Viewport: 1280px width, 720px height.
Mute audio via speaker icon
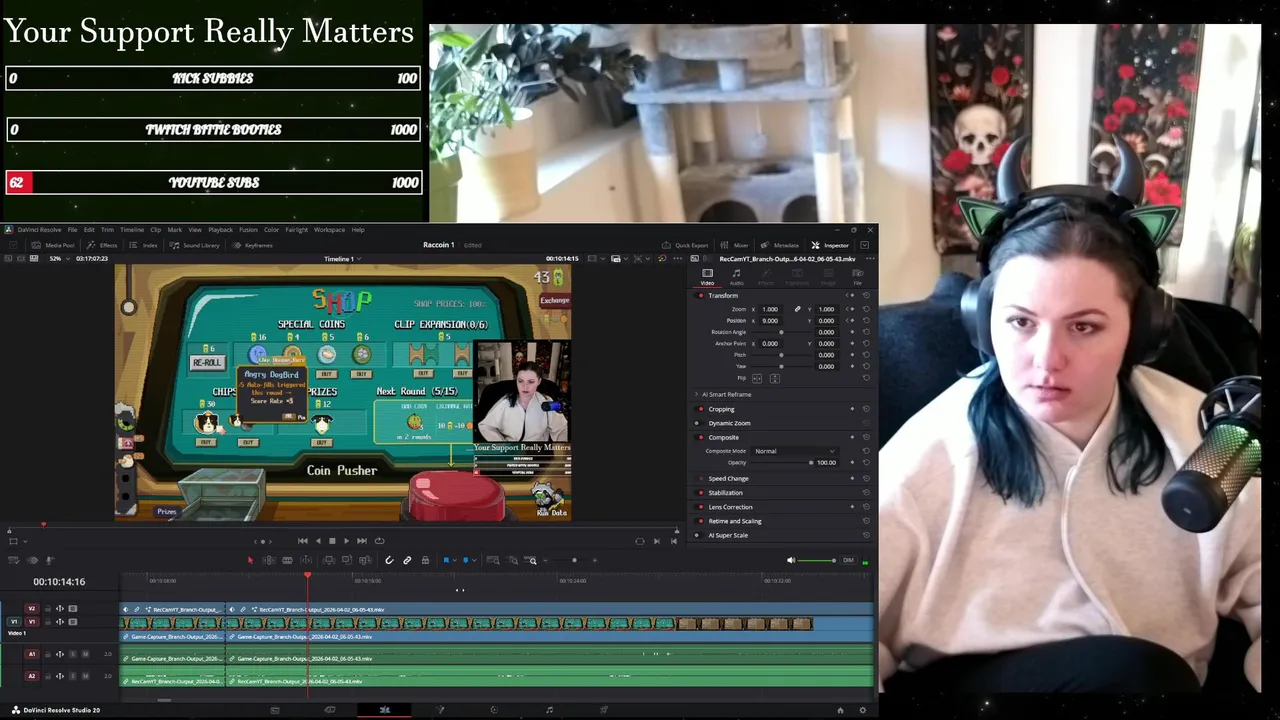(x=791, y=560)
